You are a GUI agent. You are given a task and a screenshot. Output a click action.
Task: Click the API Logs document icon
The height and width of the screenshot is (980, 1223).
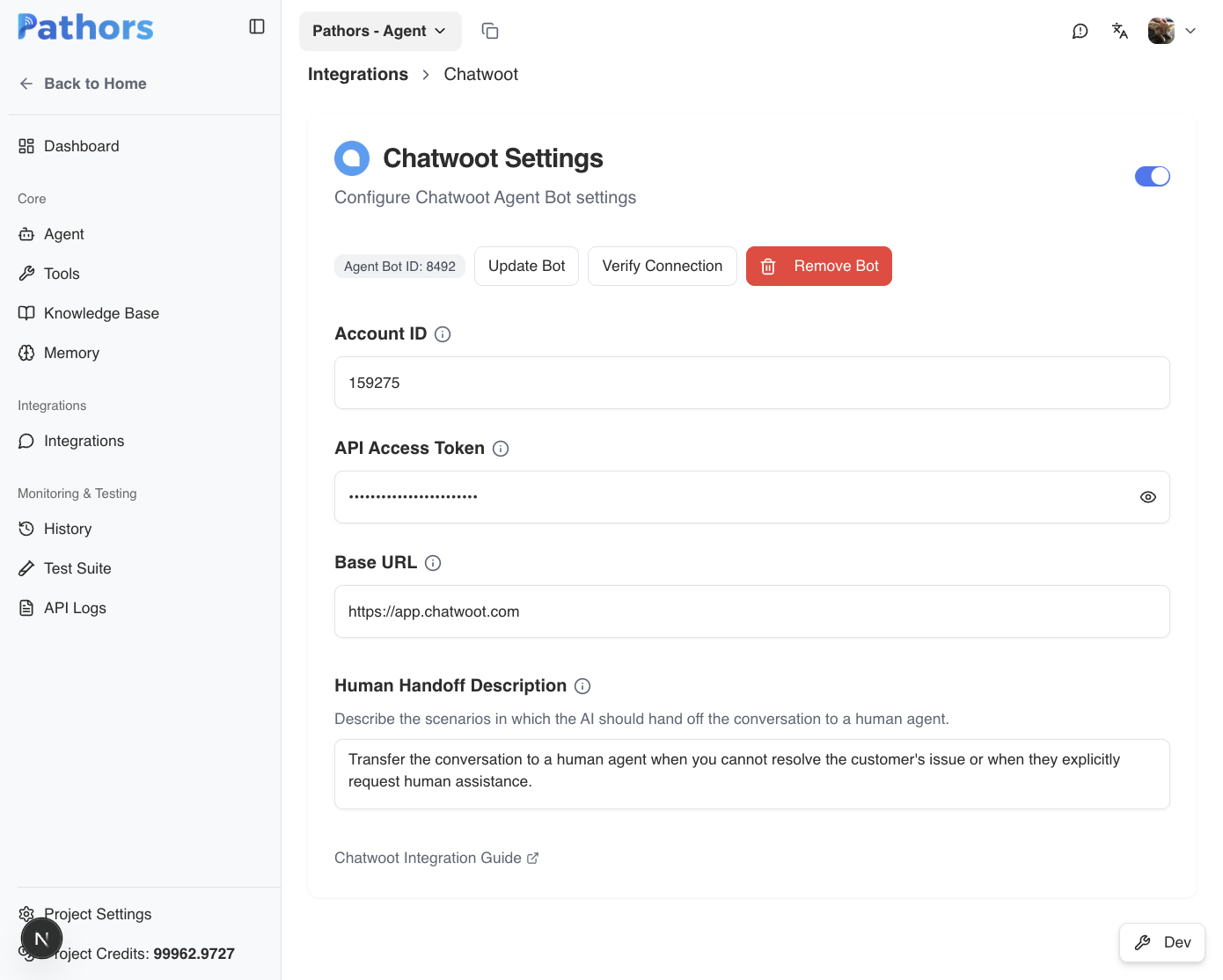[26, 608]
